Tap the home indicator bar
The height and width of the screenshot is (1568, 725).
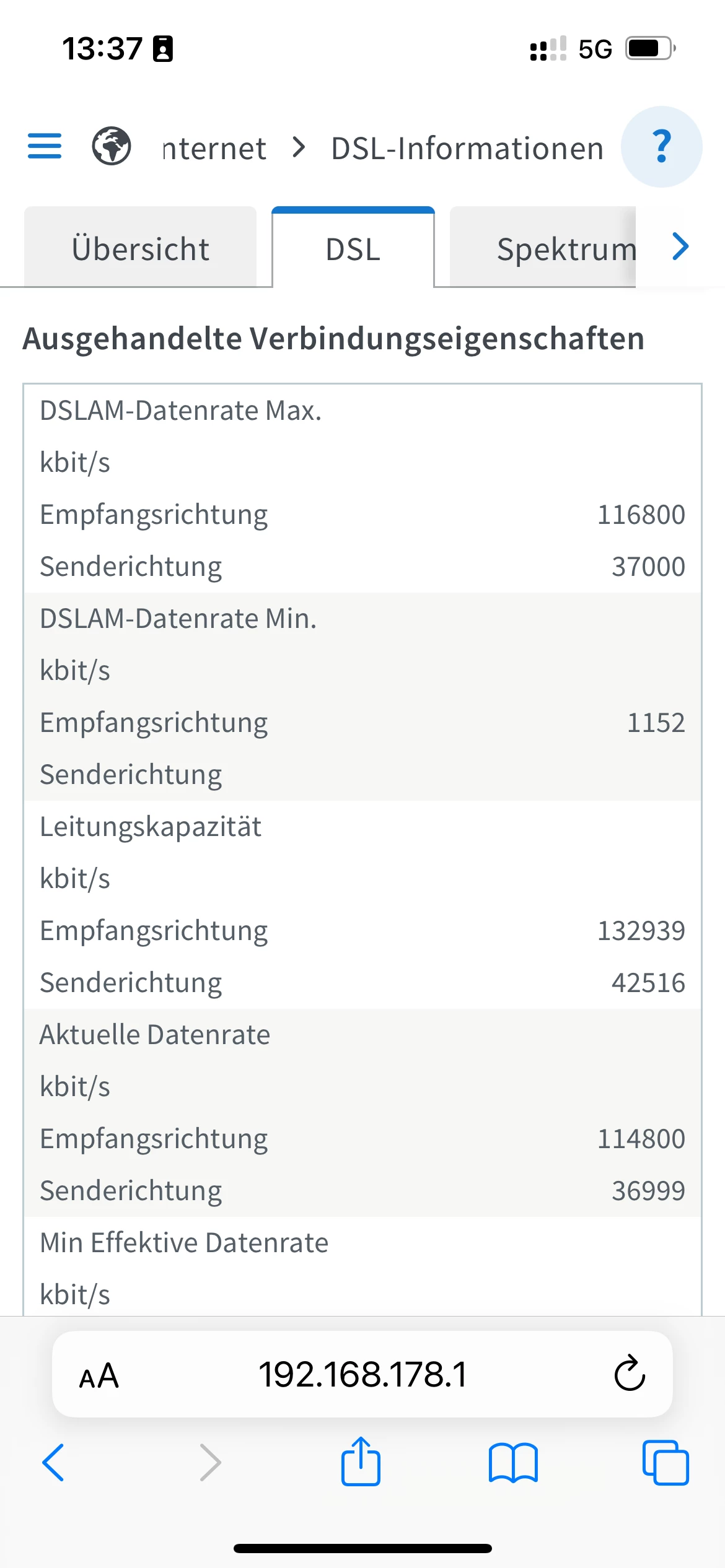362,1548
